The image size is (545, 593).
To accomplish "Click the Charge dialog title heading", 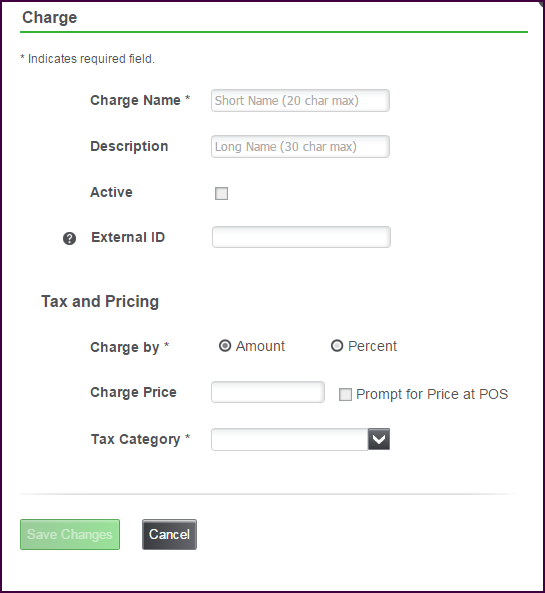I will click(x=50, y=17).
